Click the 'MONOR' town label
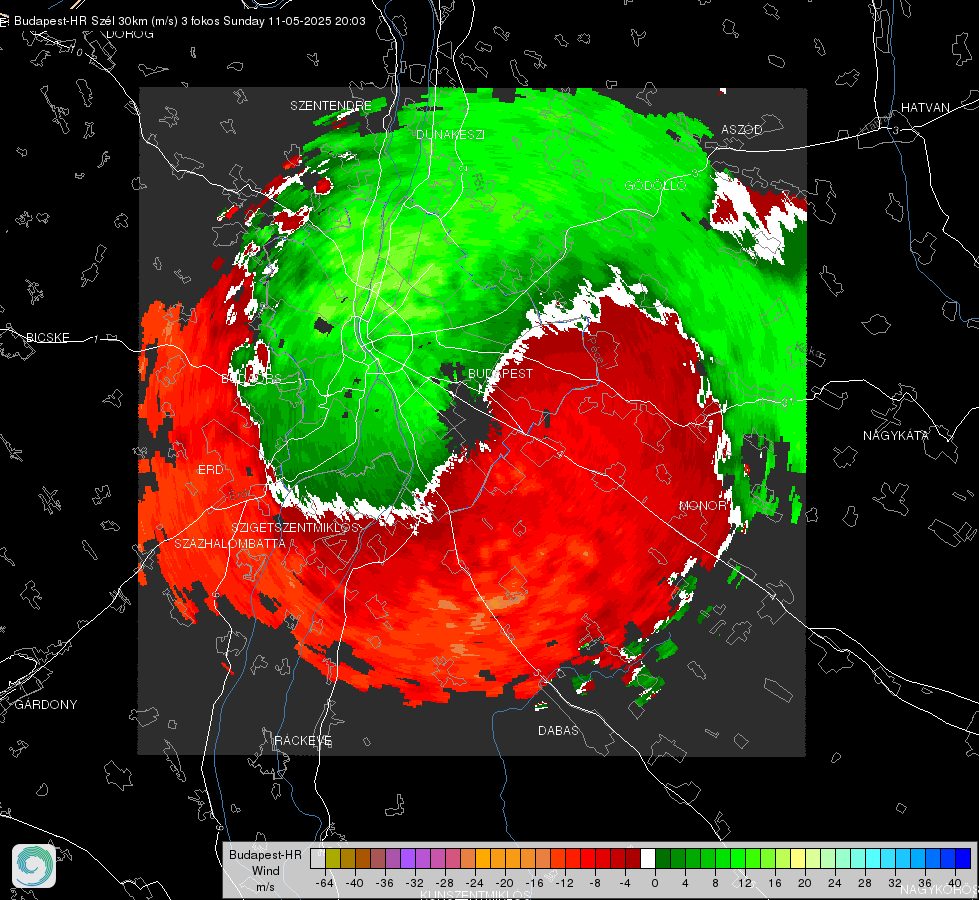The height and width of the screenshot is (900, 979). coord(702,505)
